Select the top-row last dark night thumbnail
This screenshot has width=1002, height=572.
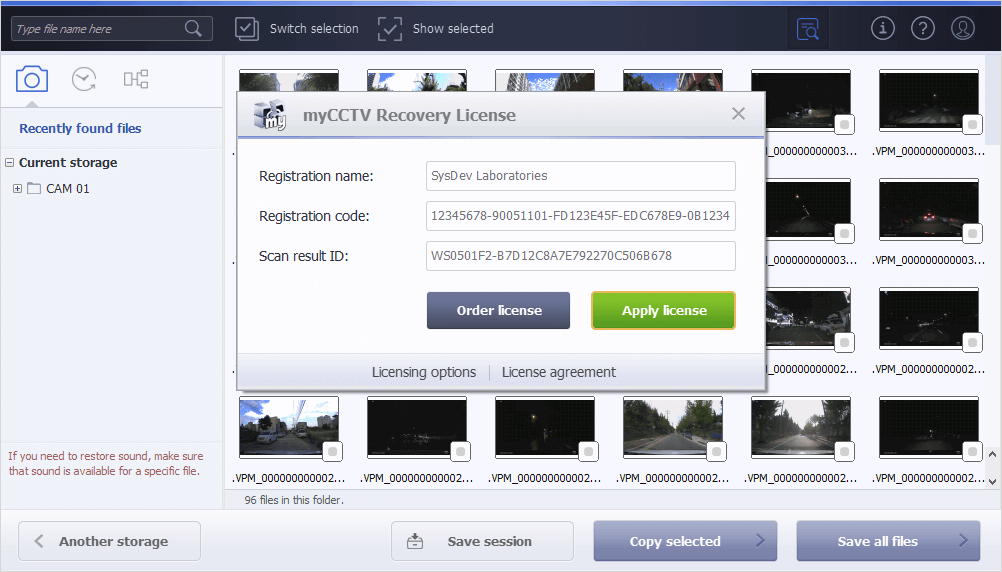(929, 100)
